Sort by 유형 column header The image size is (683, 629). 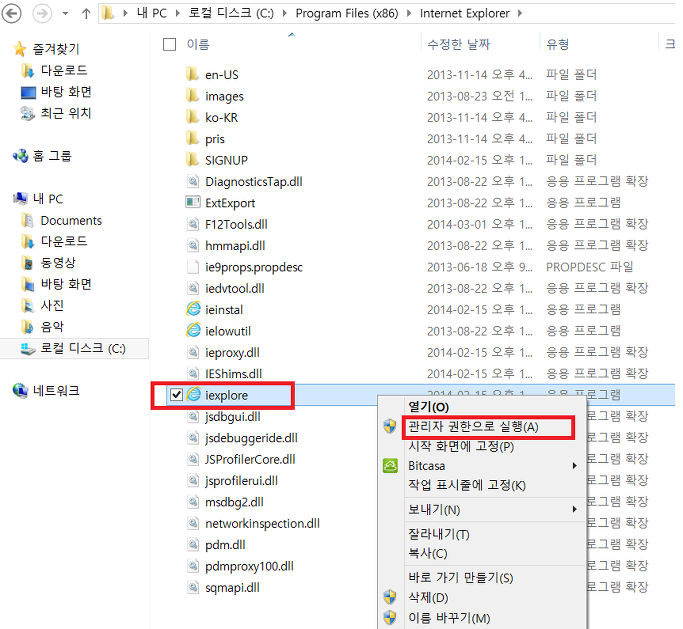pyautogui.click(x=558, y=44)
